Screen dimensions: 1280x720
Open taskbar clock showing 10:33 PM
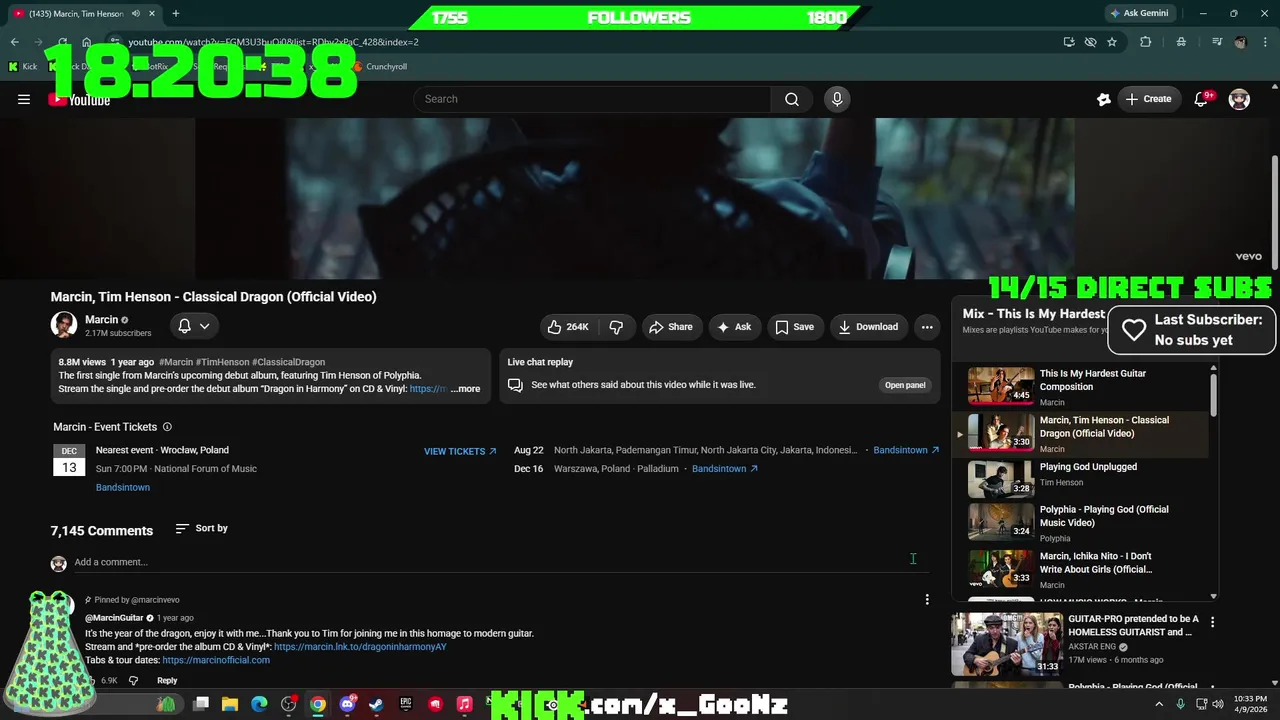tap(1249, 704)
